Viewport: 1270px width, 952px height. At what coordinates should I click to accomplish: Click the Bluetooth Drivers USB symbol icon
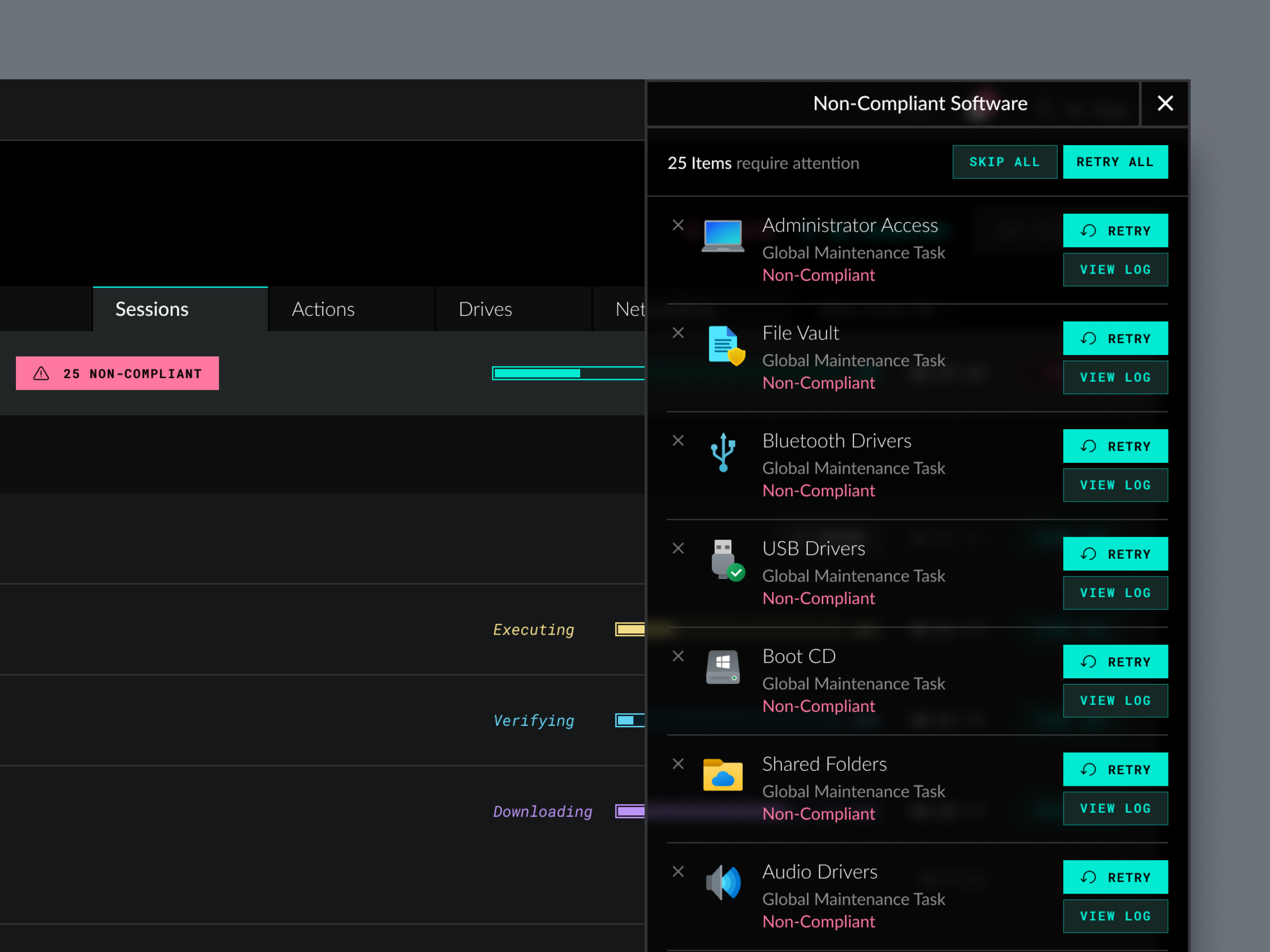tap(724, 452)
